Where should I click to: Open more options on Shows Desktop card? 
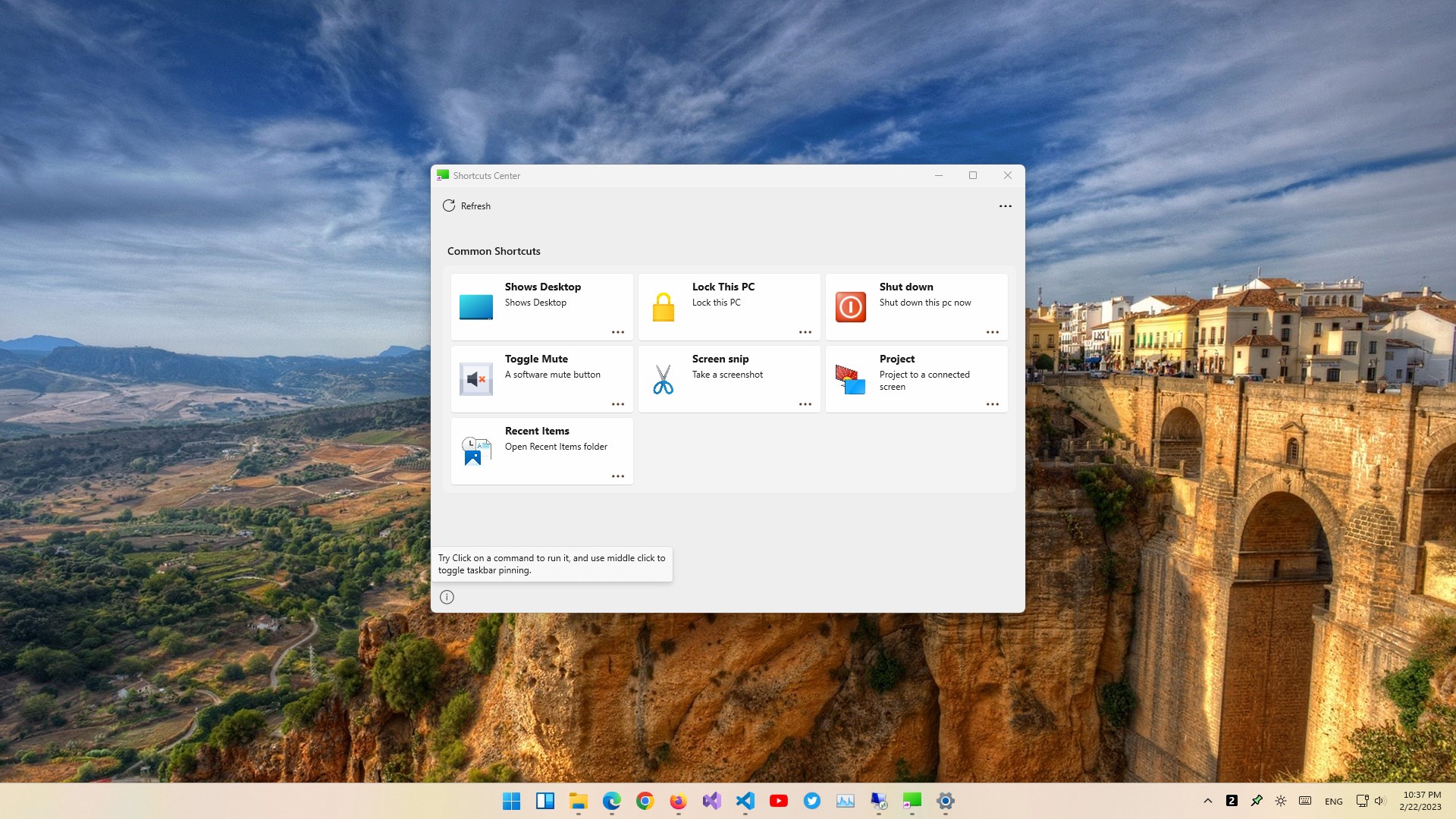(x=618, y=332)
